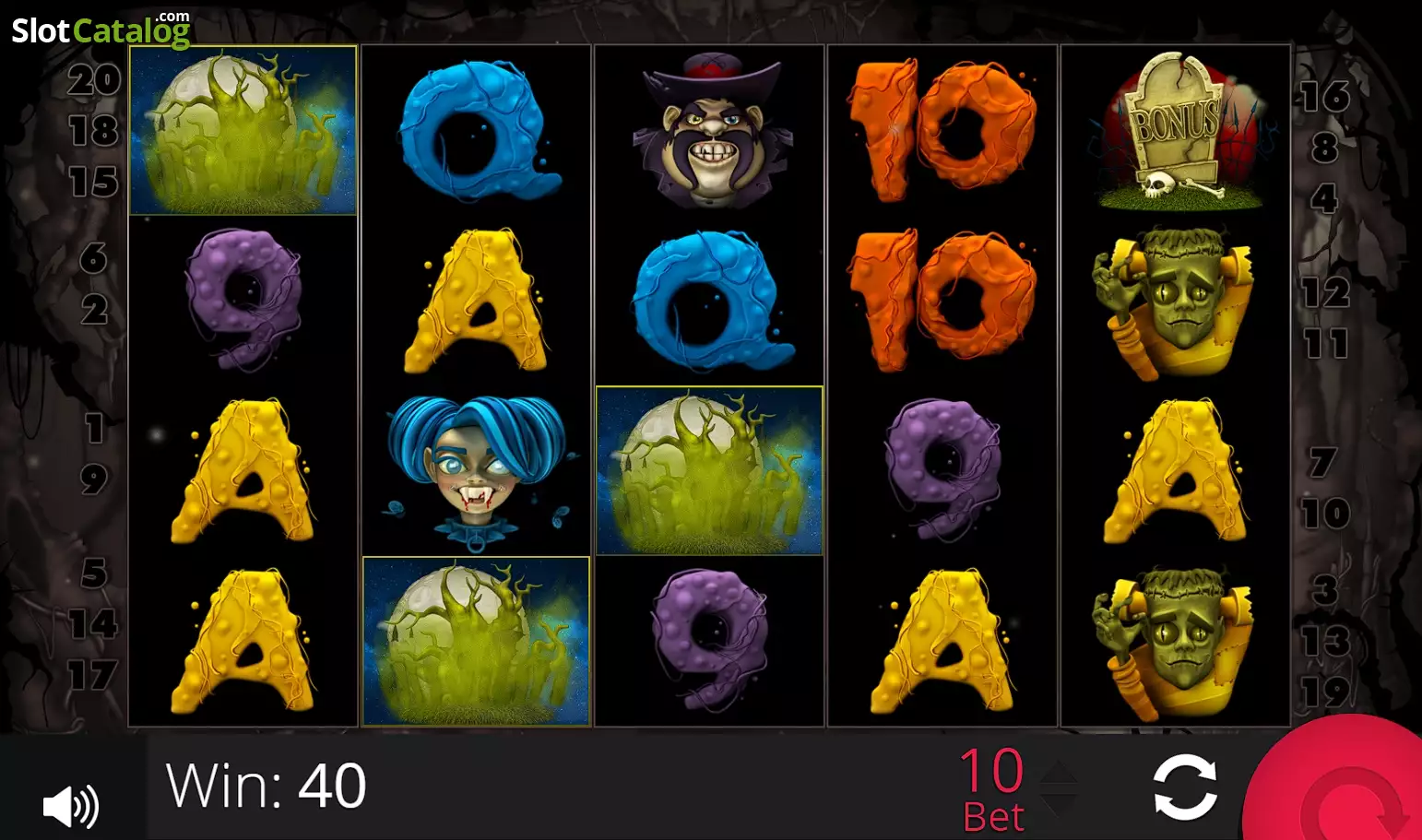
Task: Toggle the autoplay circular arrows icon
Action: [1185, 787]
